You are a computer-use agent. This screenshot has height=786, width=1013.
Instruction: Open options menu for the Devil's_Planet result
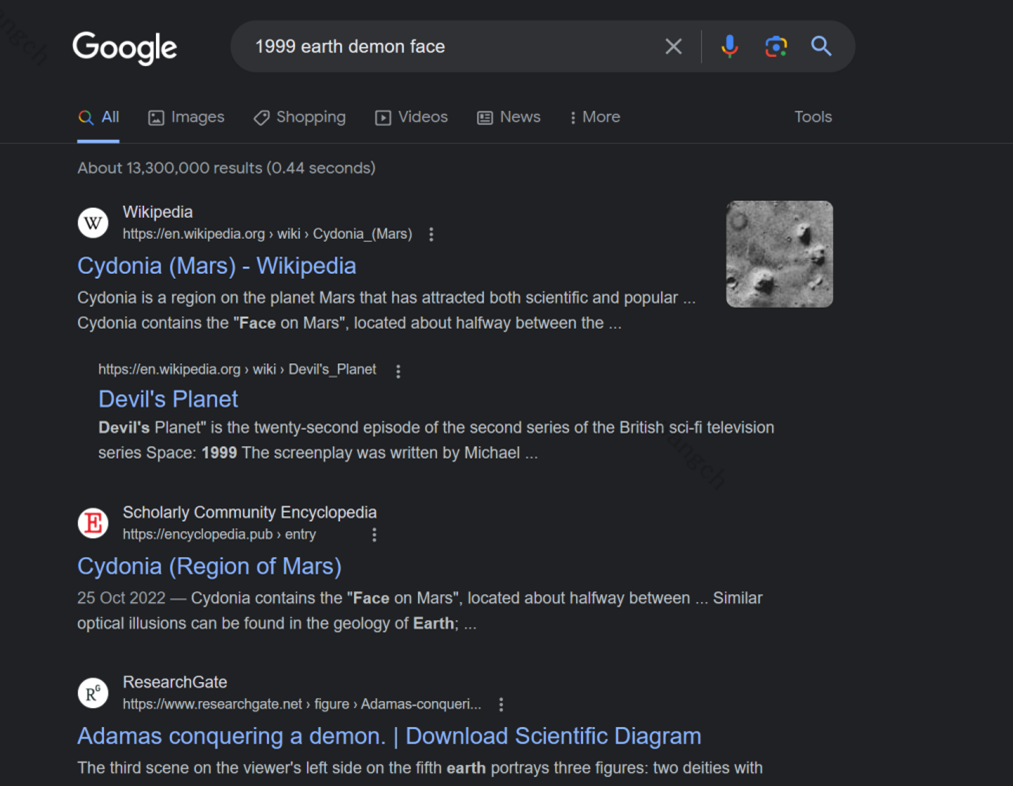point(398,371)
